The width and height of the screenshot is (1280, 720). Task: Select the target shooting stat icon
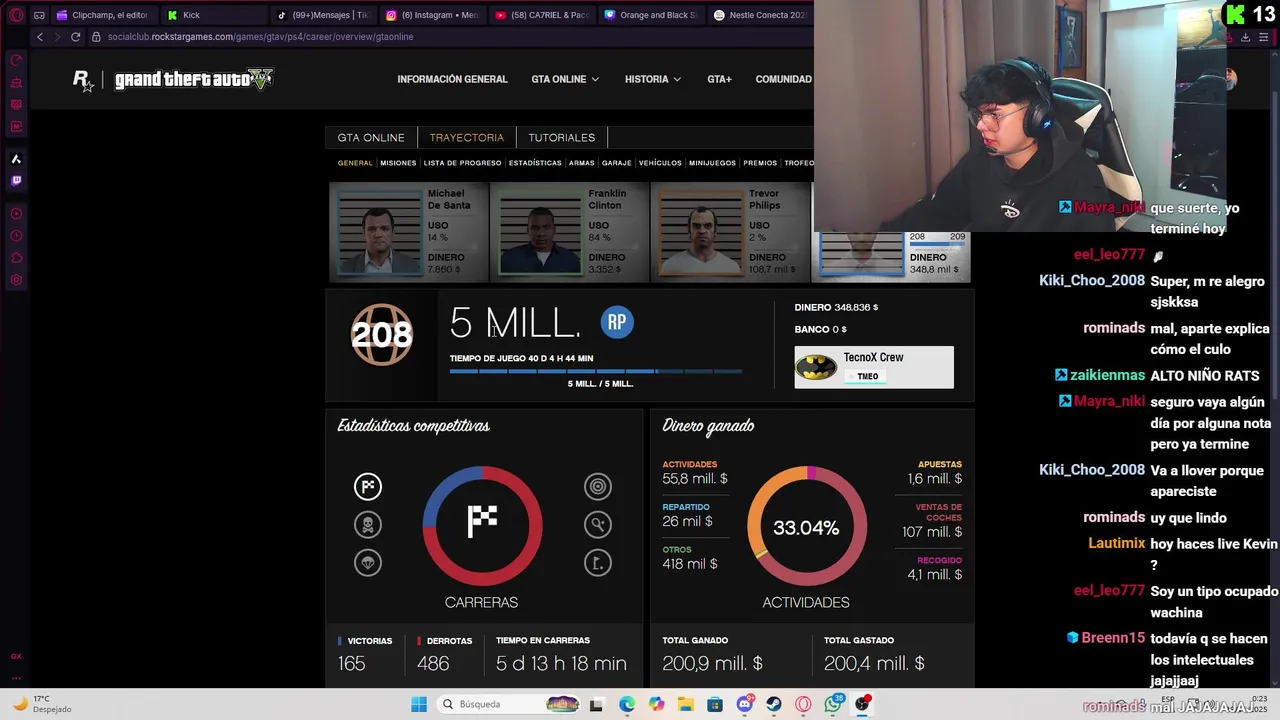point(598,487)
